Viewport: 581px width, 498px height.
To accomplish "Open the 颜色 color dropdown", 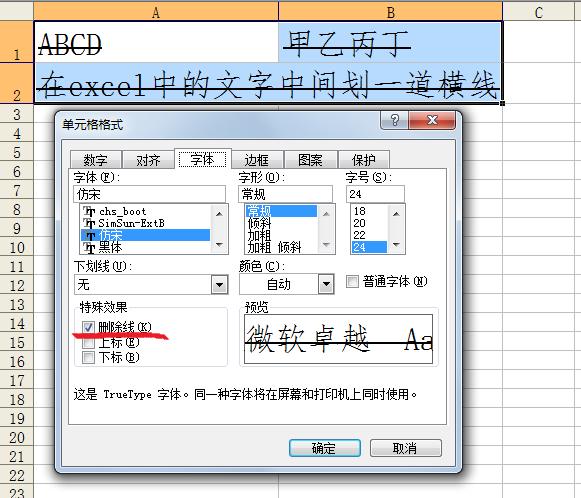I will [x=326, y=284].
